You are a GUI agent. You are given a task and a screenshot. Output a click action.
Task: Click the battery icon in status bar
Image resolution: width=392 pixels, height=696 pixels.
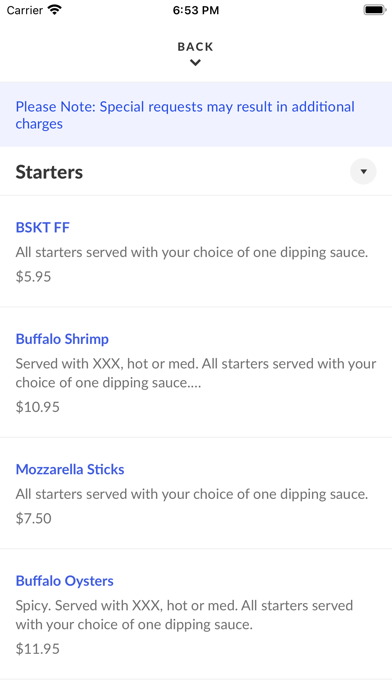tap(375, 10)
